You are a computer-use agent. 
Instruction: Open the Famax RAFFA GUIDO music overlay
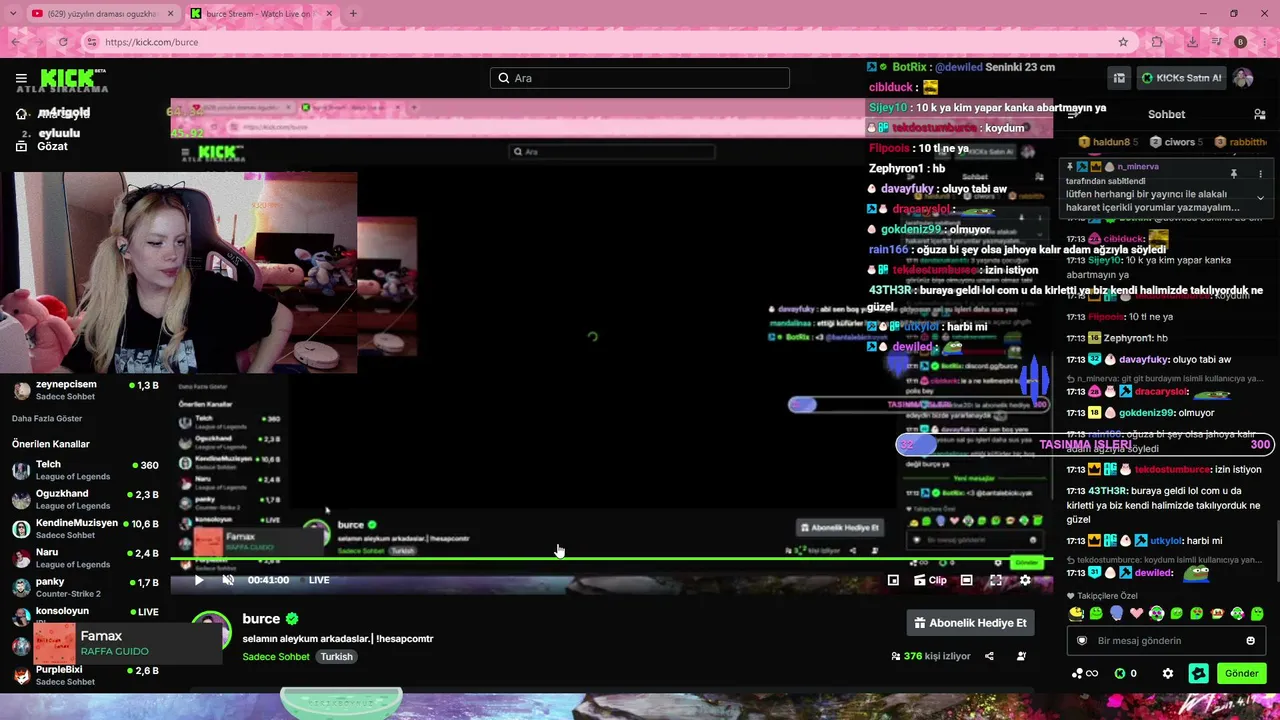[127, 643]
